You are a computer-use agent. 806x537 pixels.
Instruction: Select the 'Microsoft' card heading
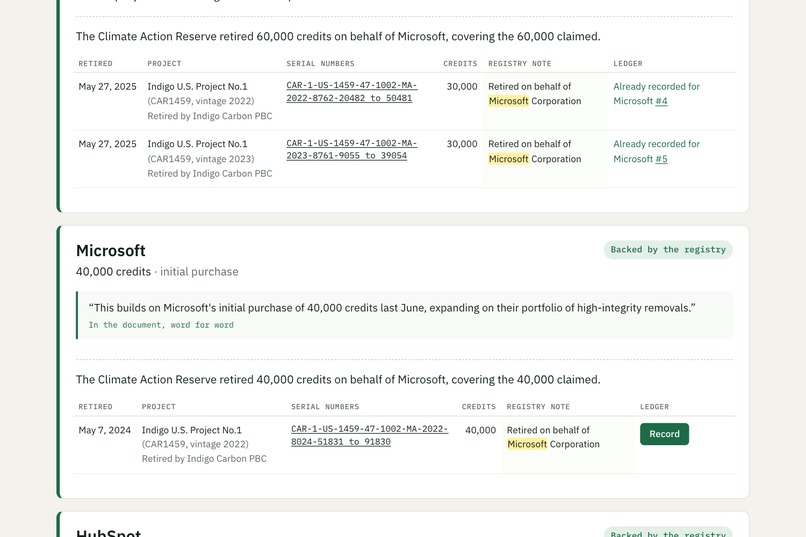[111, 250]
